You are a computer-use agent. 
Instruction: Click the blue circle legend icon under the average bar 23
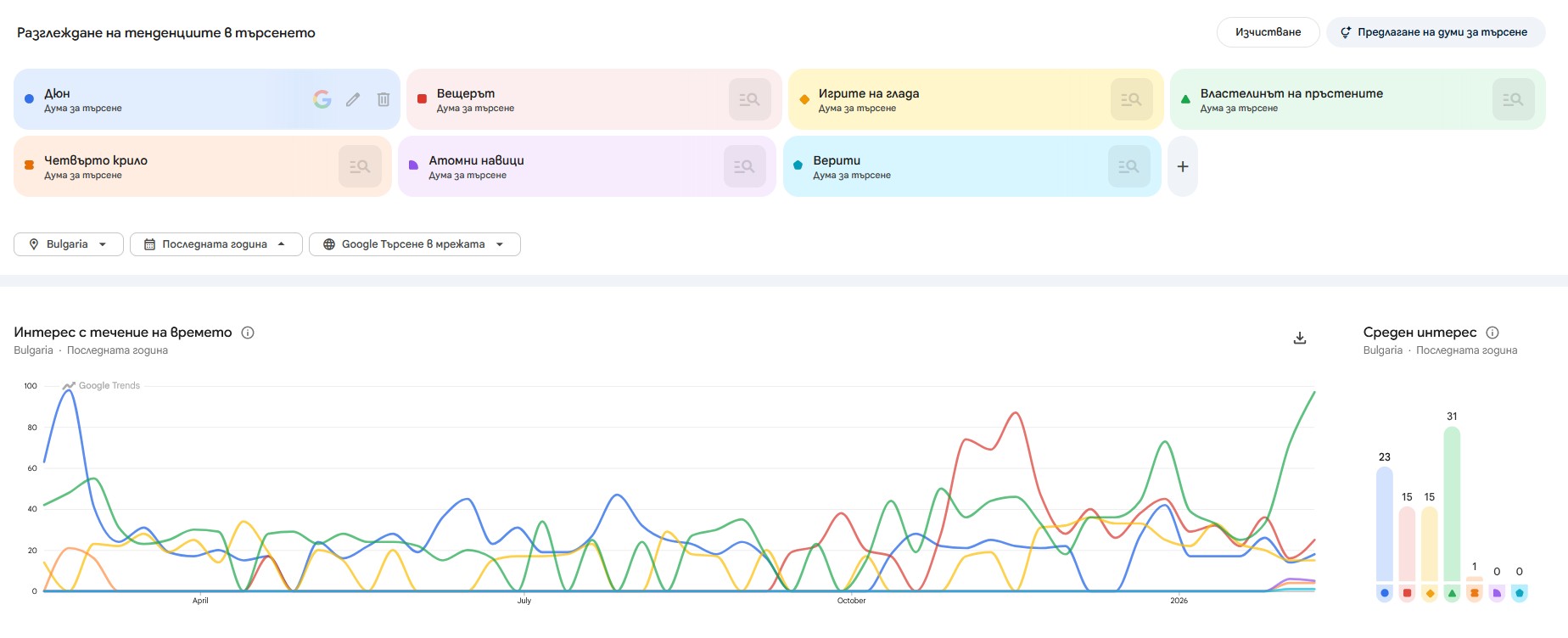[1385, 593]
